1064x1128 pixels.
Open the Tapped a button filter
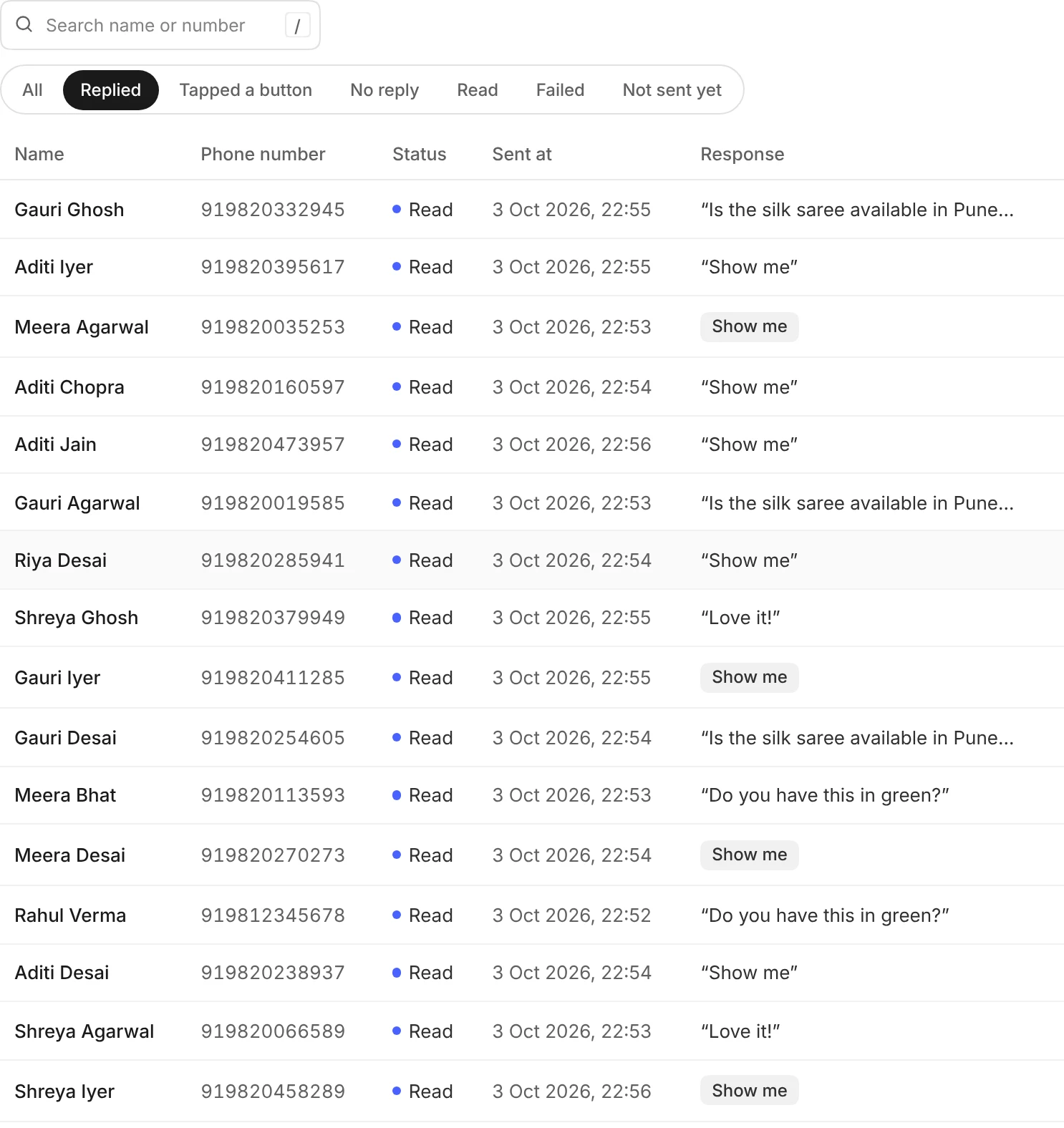tap(246, 90)
